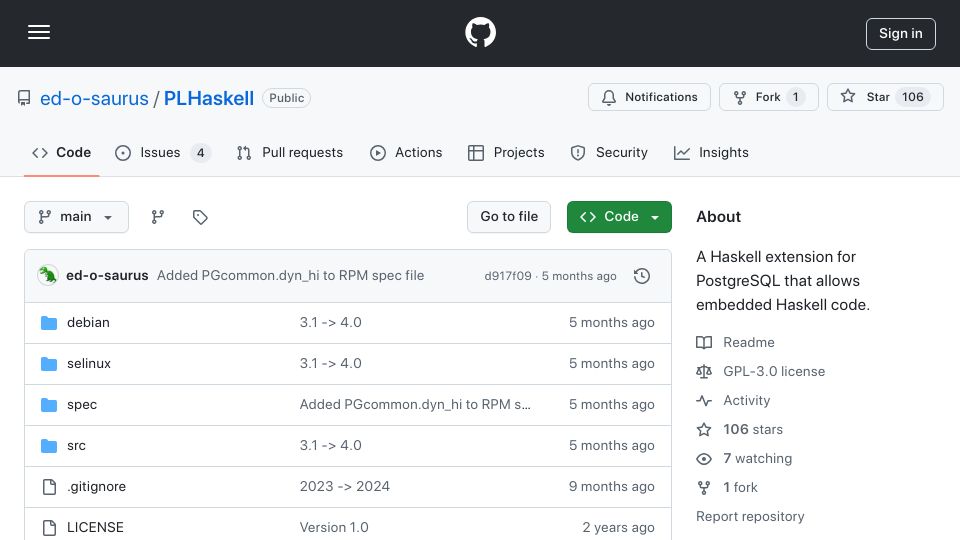The height and width of the screenshot is (540, 960).
Task: View commit history clock icon
Action: tap(642, 276)
